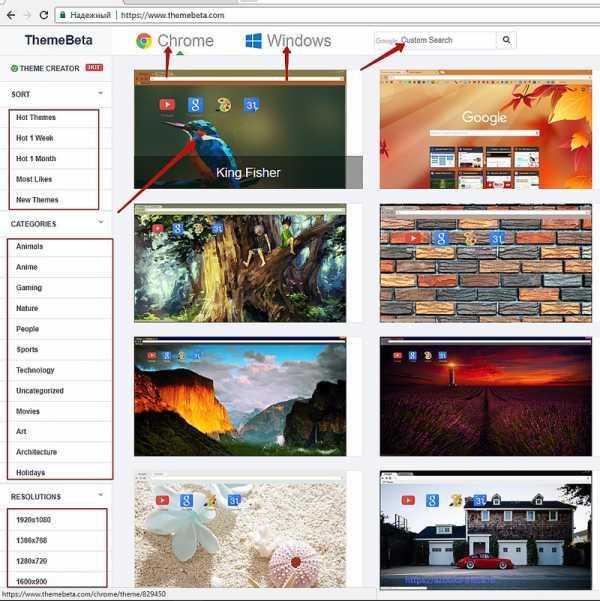Sort by Most Likes
The height and width of the screenshot is (601, 600).
pyautogui.click(x=34, y=179)
